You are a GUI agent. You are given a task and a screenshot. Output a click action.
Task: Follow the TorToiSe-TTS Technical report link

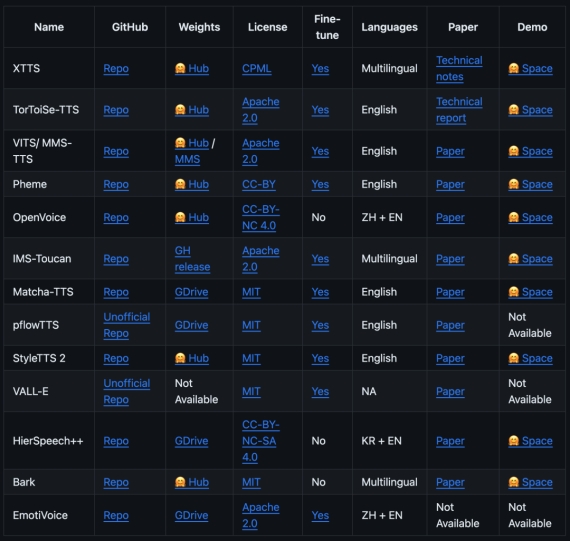(459, 110)
